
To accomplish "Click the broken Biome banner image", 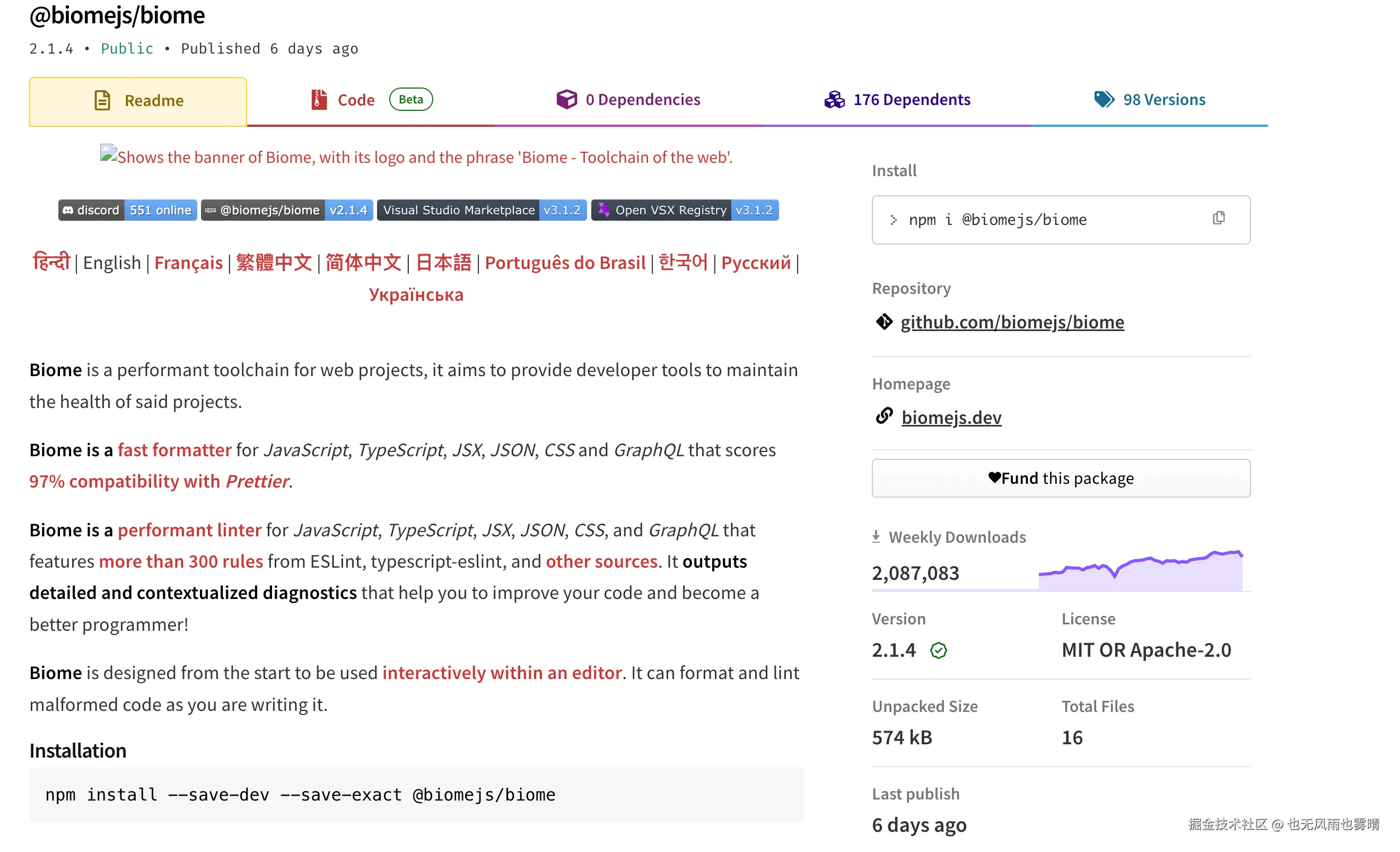I will 416,157.
